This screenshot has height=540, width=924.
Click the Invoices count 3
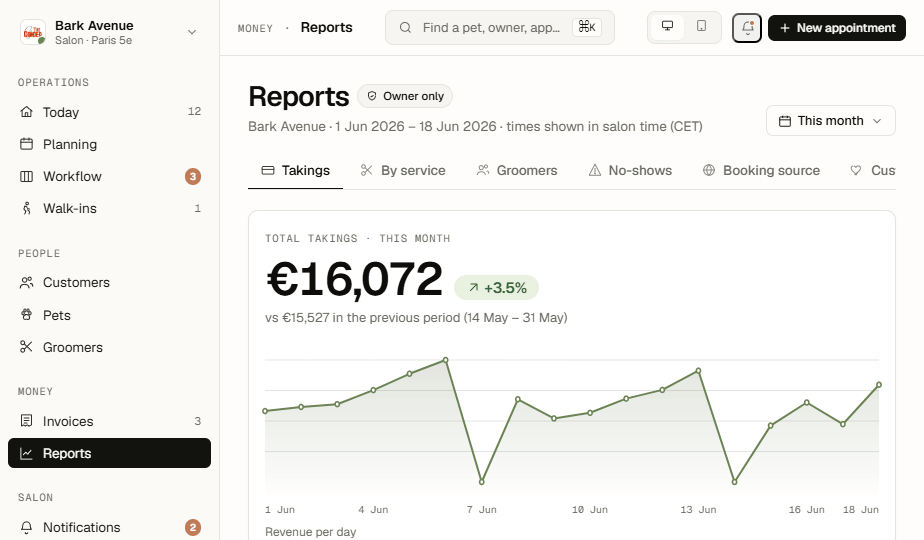[198, 422]
